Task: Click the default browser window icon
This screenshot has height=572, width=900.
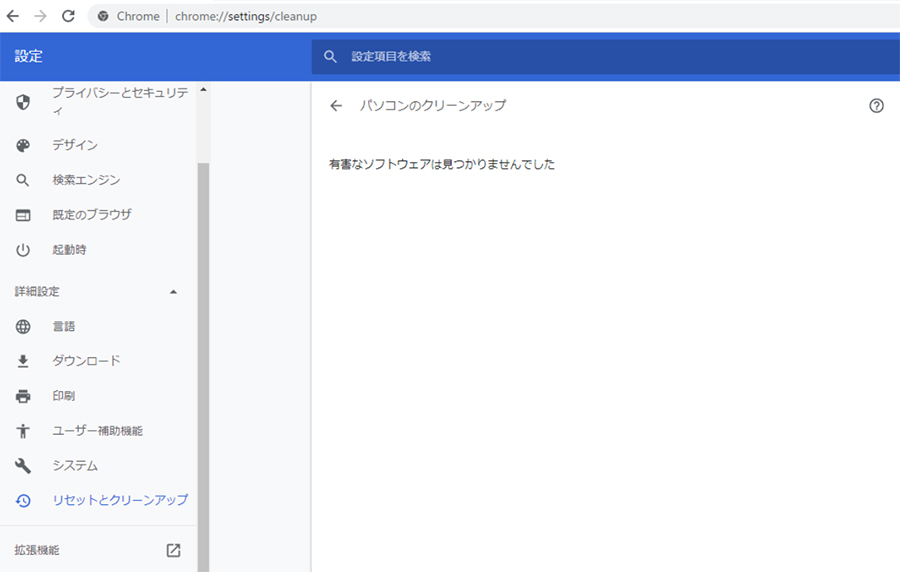Action: tap(23, 215)
